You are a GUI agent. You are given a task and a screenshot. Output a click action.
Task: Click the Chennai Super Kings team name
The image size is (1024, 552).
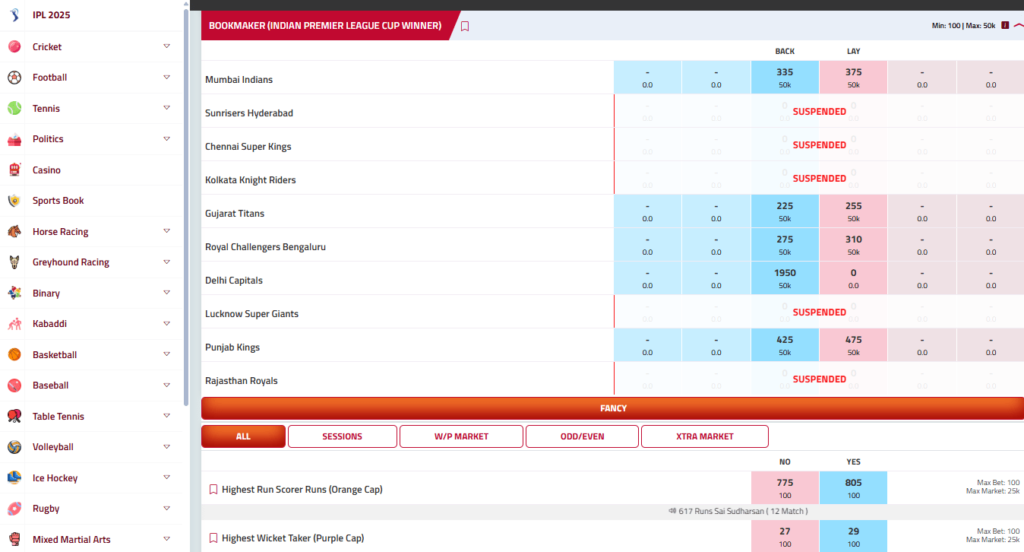[x=248, y=146]
